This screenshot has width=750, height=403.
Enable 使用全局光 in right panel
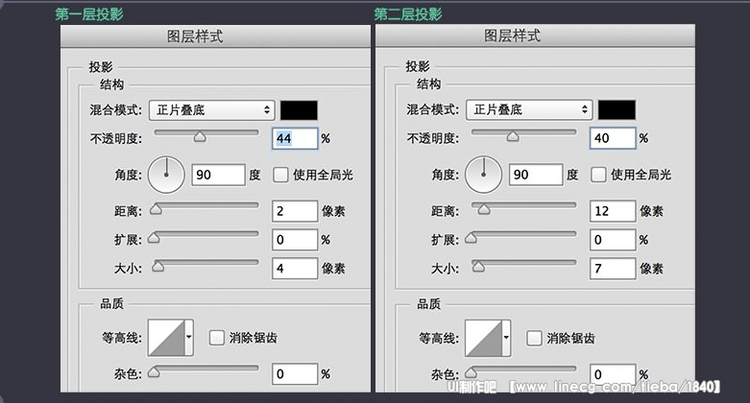(598, 174)
